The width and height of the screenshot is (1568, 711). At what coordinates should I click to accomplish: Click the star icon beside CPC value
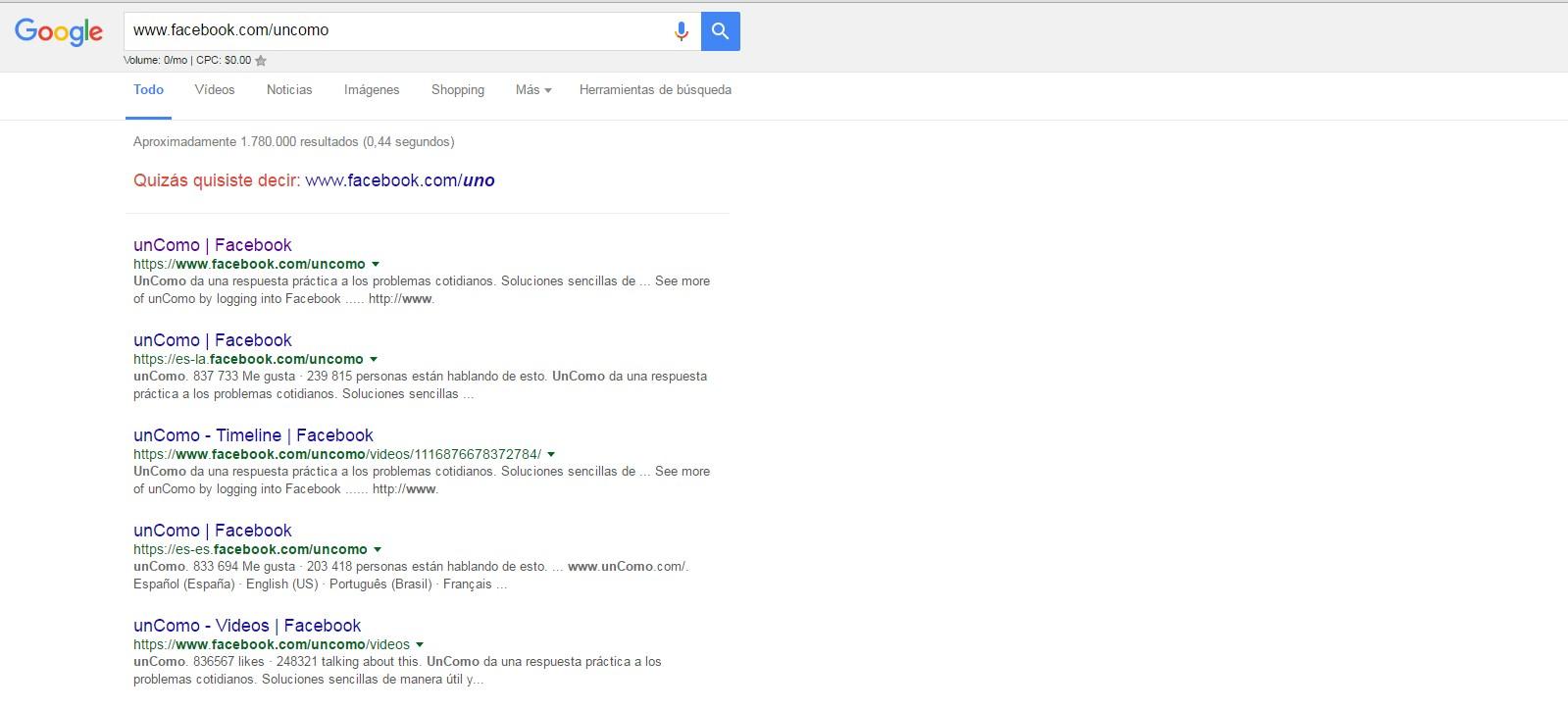click(261, 61)
